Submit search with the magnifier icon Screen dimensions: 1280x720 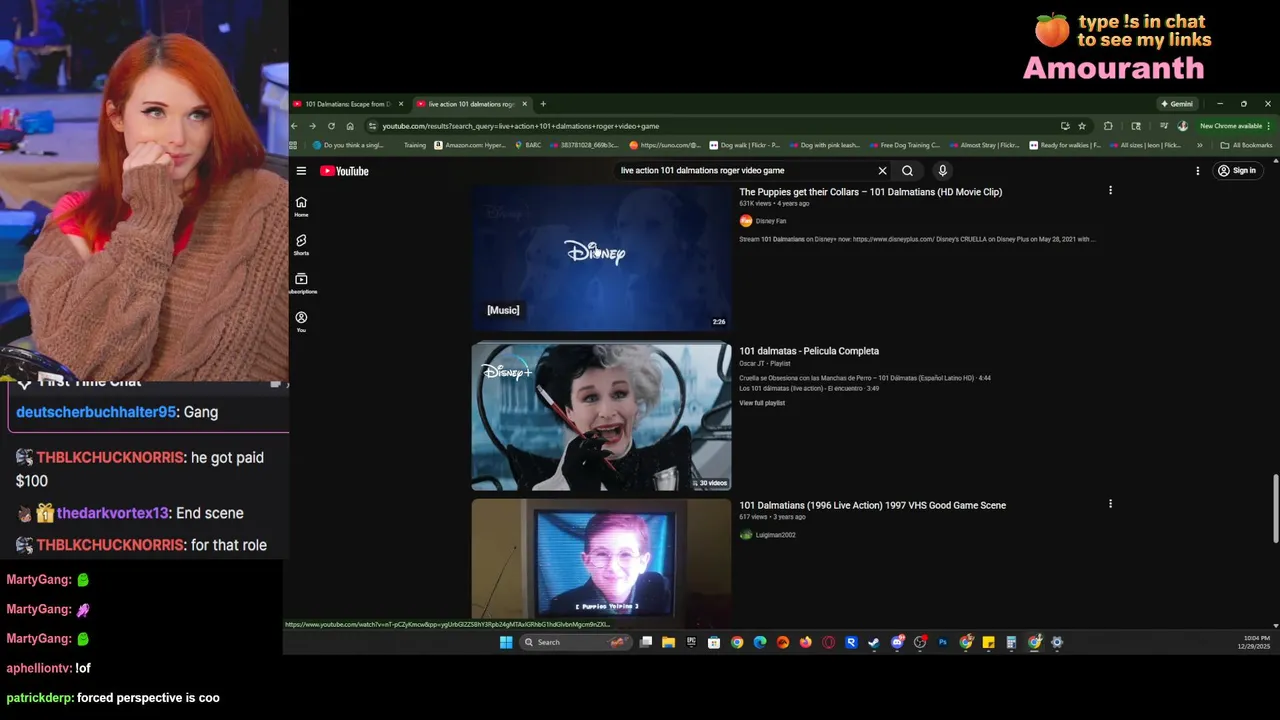tap(907, 171)
